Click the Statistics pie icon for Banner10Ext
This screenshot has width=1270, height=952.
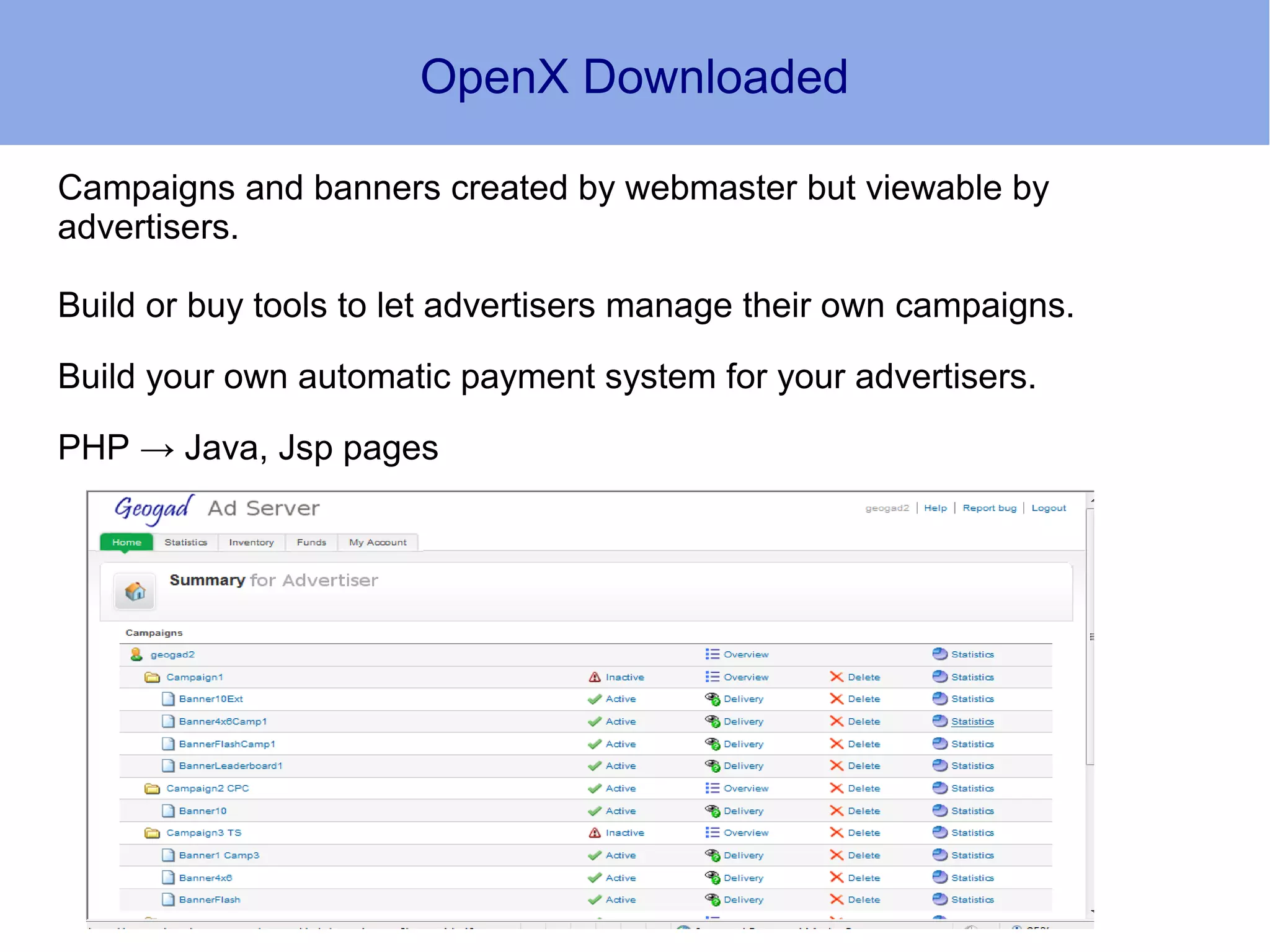click(x=940, y=699)
